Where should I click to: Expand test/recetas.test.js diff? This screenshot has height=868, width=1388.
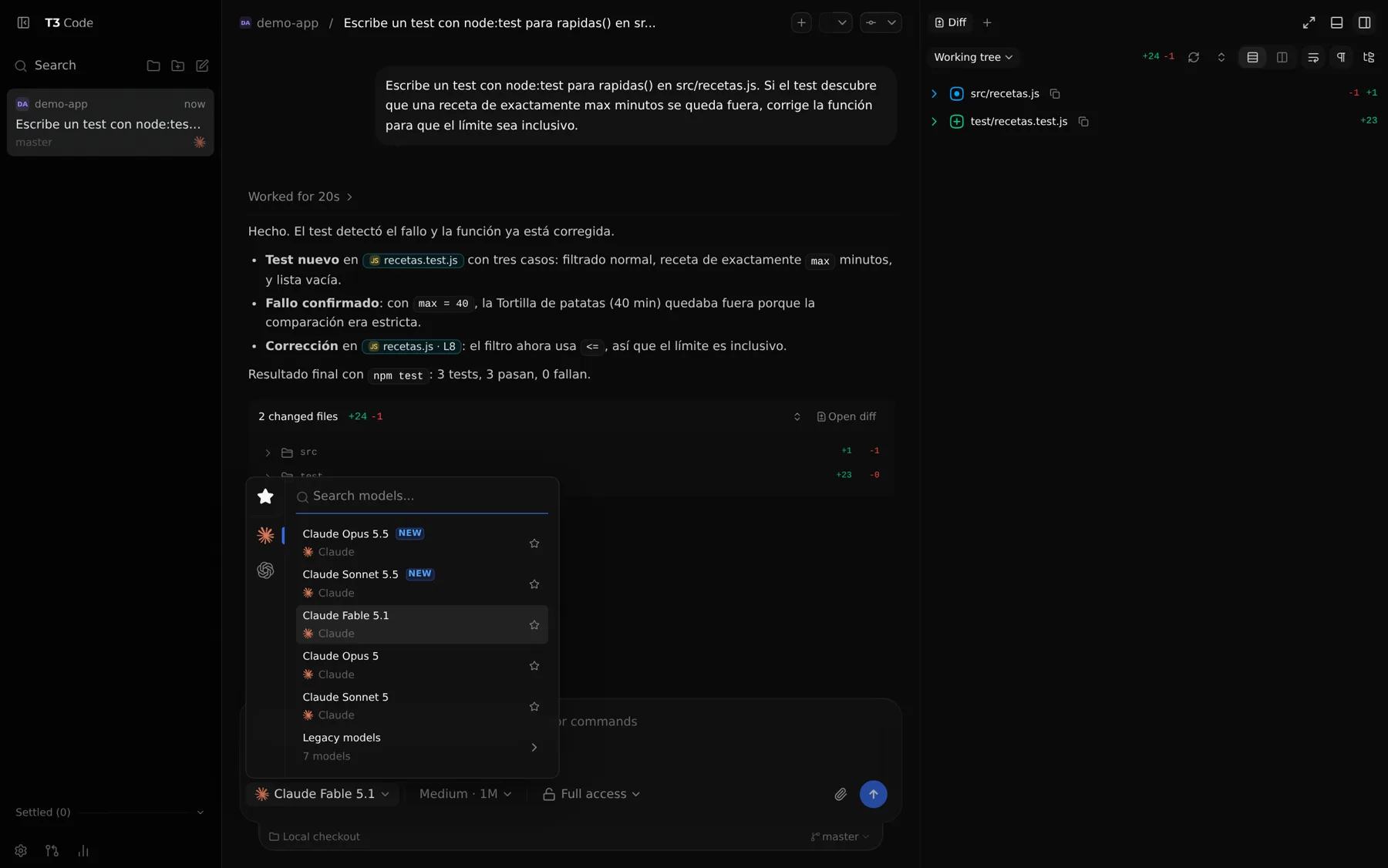[934, 122]
